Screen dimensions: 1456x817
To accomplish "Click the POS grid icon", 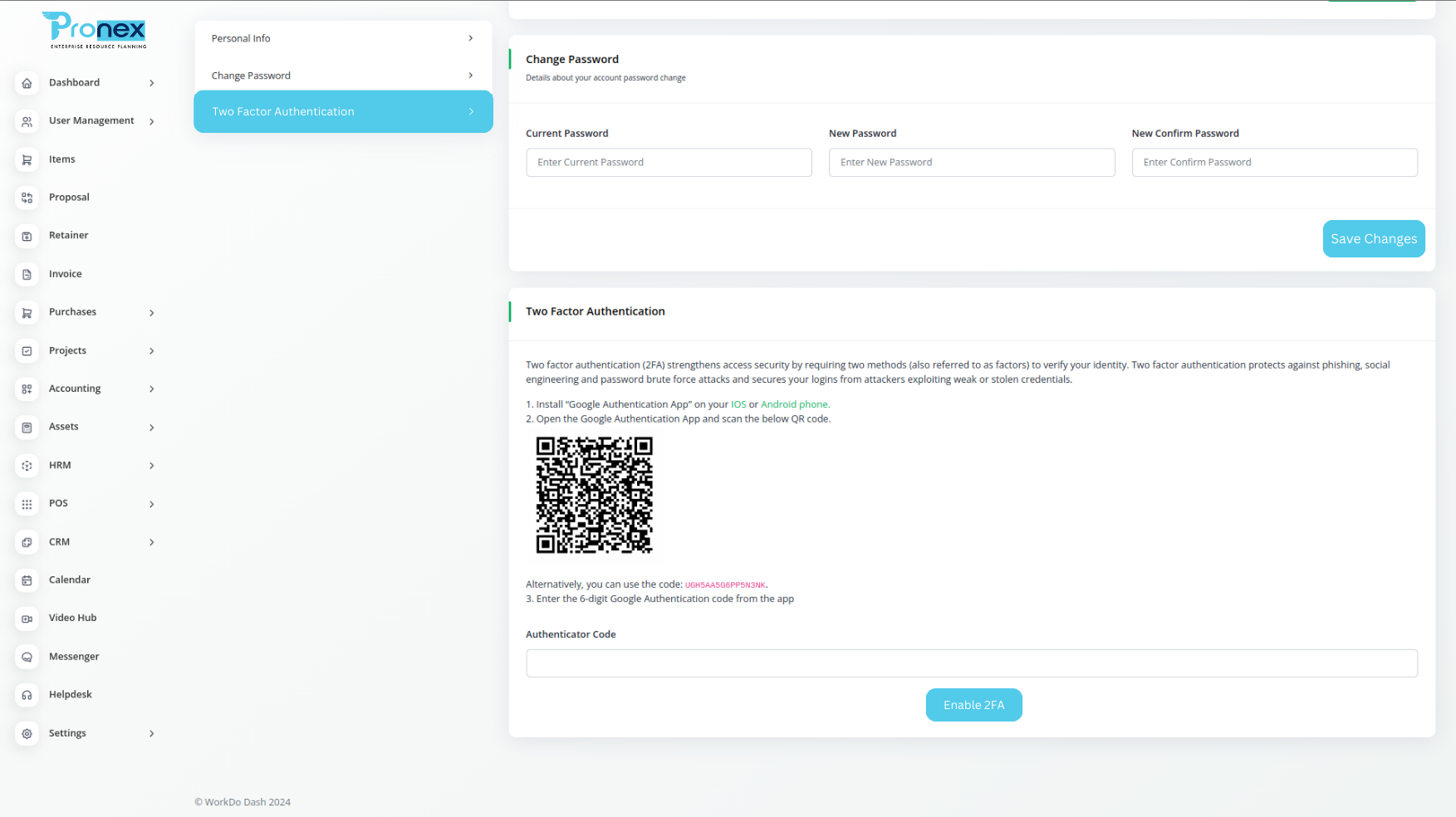I will (x=27, y=504).
